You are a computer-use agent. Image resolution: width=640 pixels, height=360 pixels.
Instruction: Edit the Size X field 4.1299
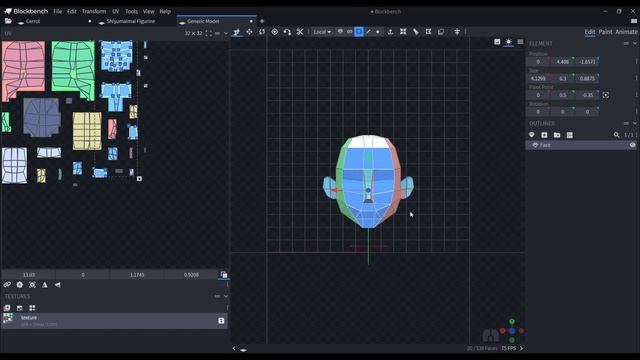[538, 78]
